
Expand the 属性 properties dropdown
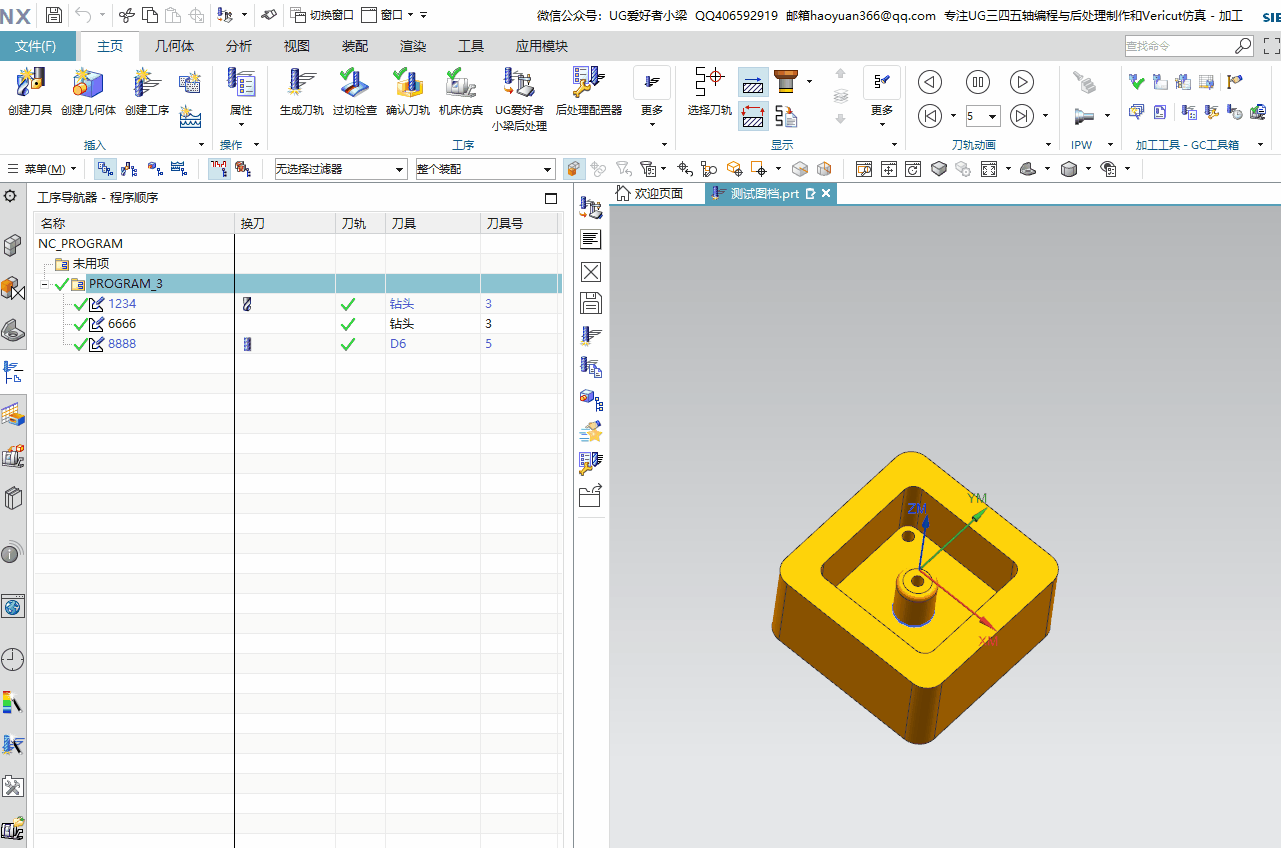point(241,125)
